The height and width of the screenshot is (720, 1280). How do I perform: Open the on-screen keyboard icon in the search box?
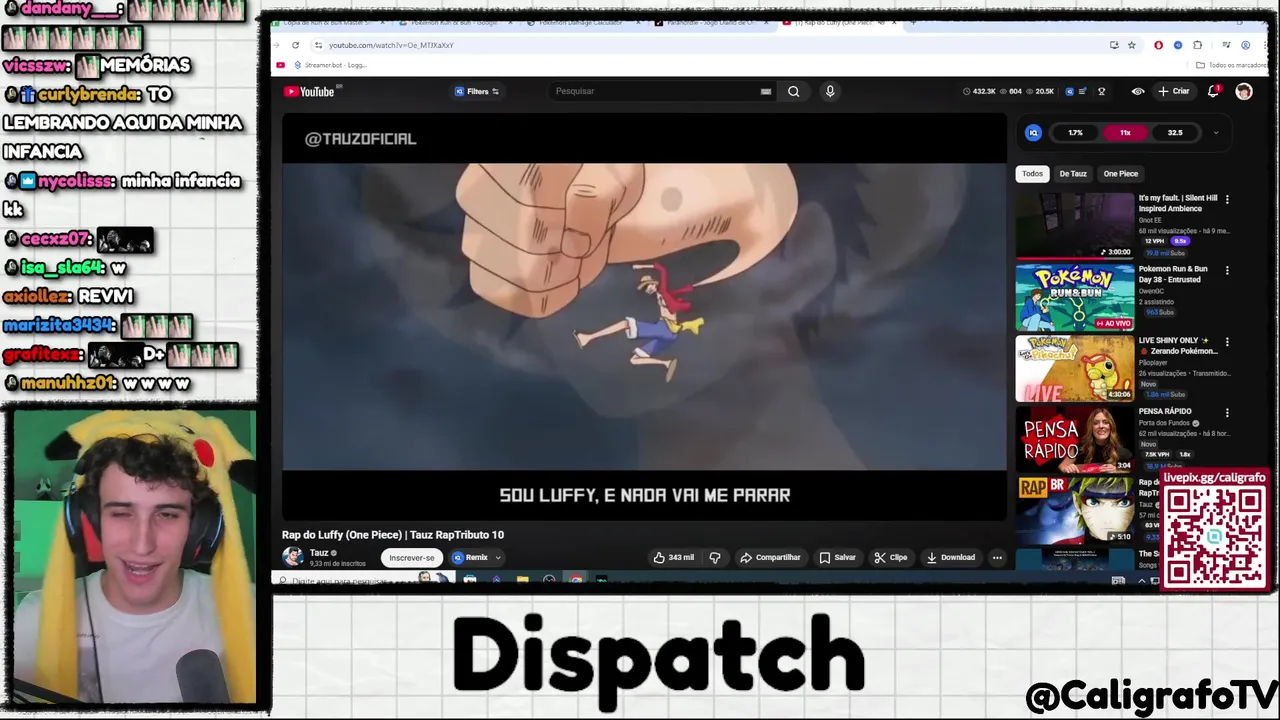click(x=766, y=91)
